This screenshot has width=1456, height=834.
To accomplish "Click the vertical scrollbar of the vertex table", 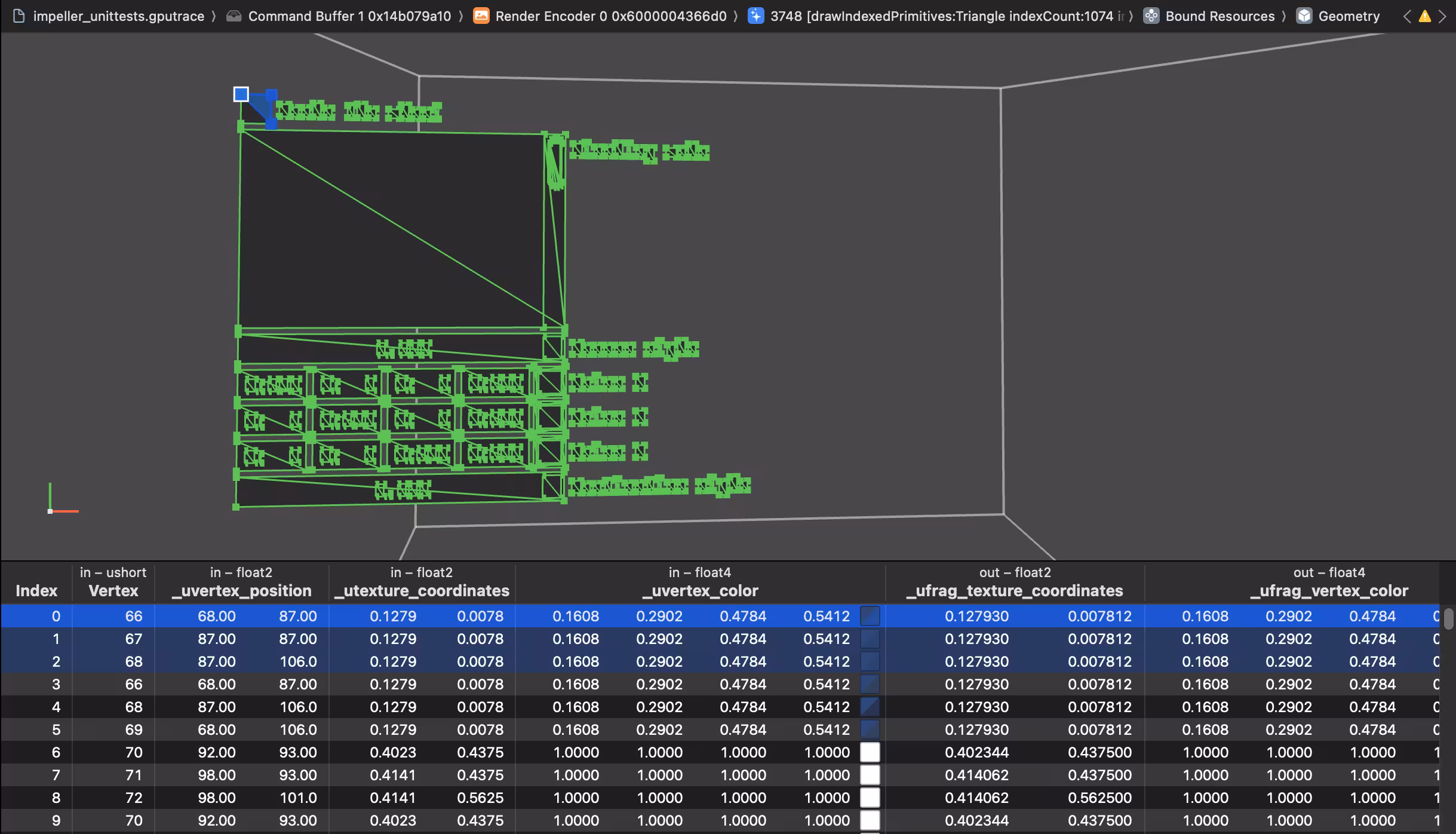I will [1448, 619].
